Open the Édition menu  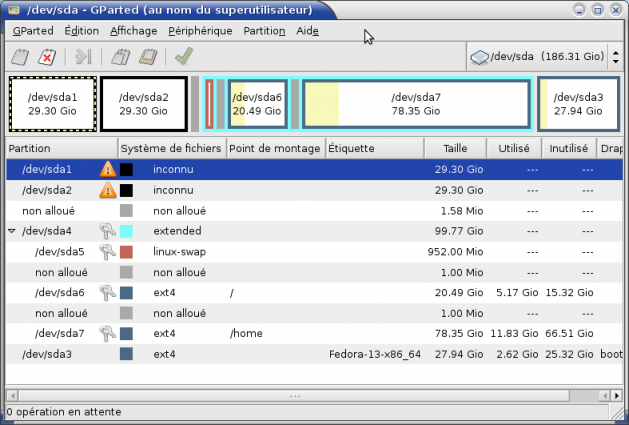tap(82, 31)
